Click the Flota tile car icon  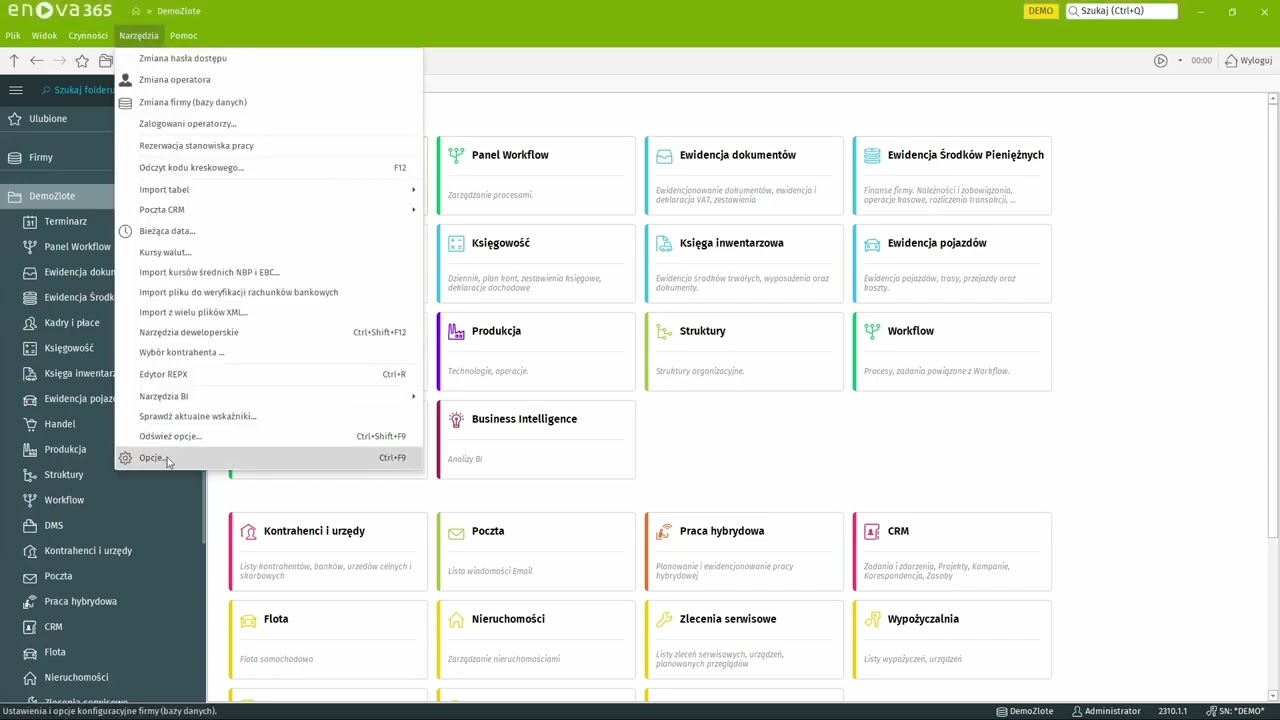click(x=248, y=619)
